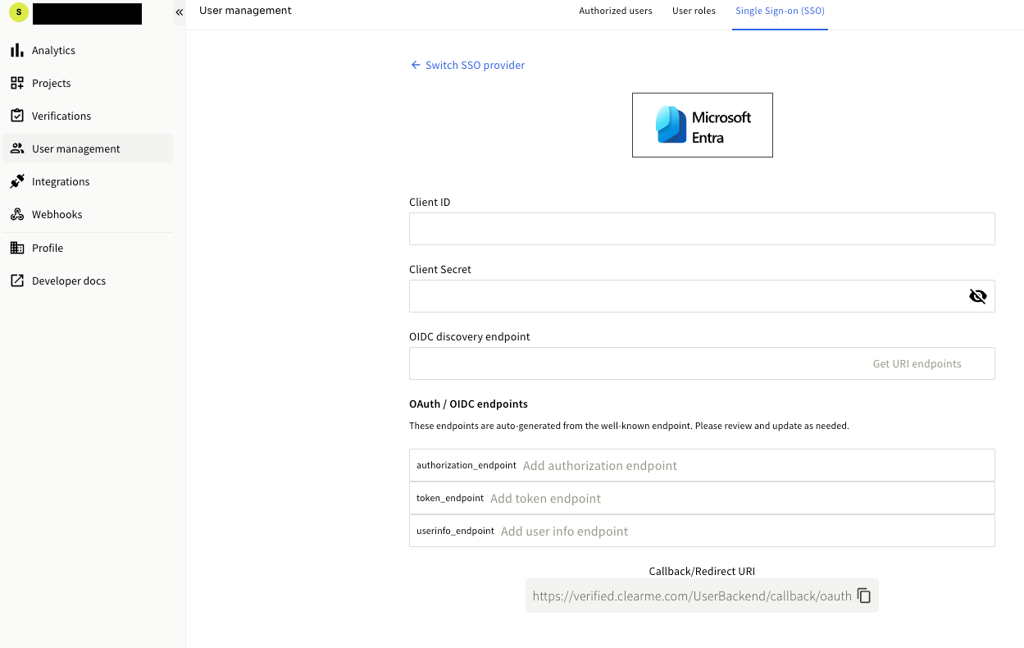Click the Developer docs external link icon

point(17,280)
